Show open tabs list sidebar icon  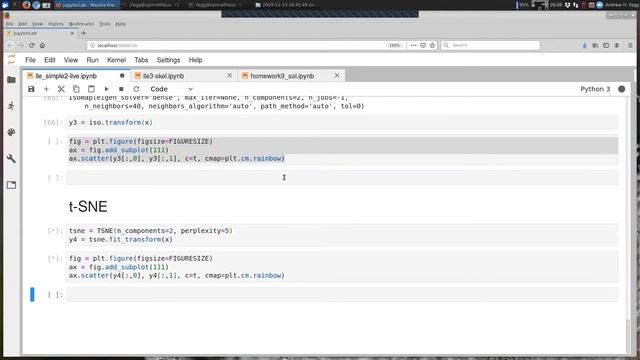click(x=11, y=185)
